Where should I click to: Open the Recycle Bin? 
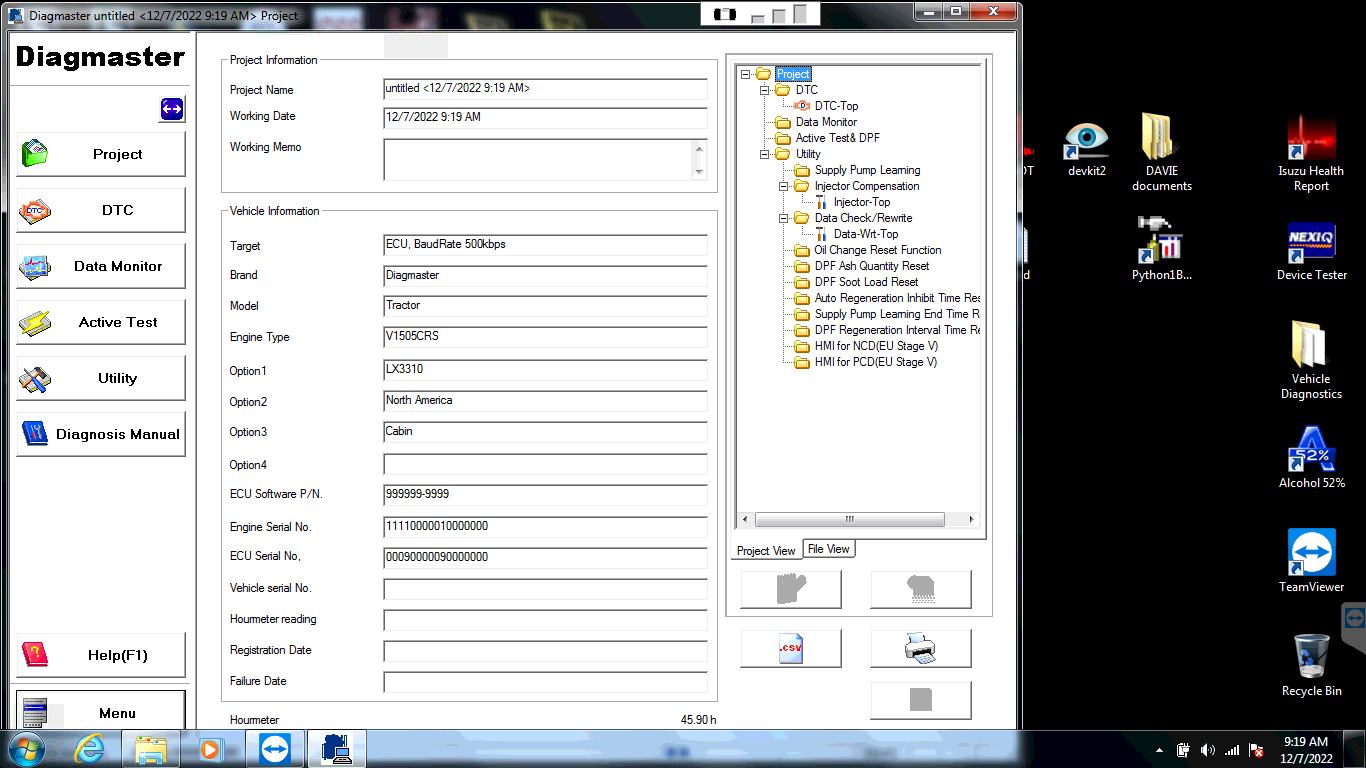tap(1311, 665)
